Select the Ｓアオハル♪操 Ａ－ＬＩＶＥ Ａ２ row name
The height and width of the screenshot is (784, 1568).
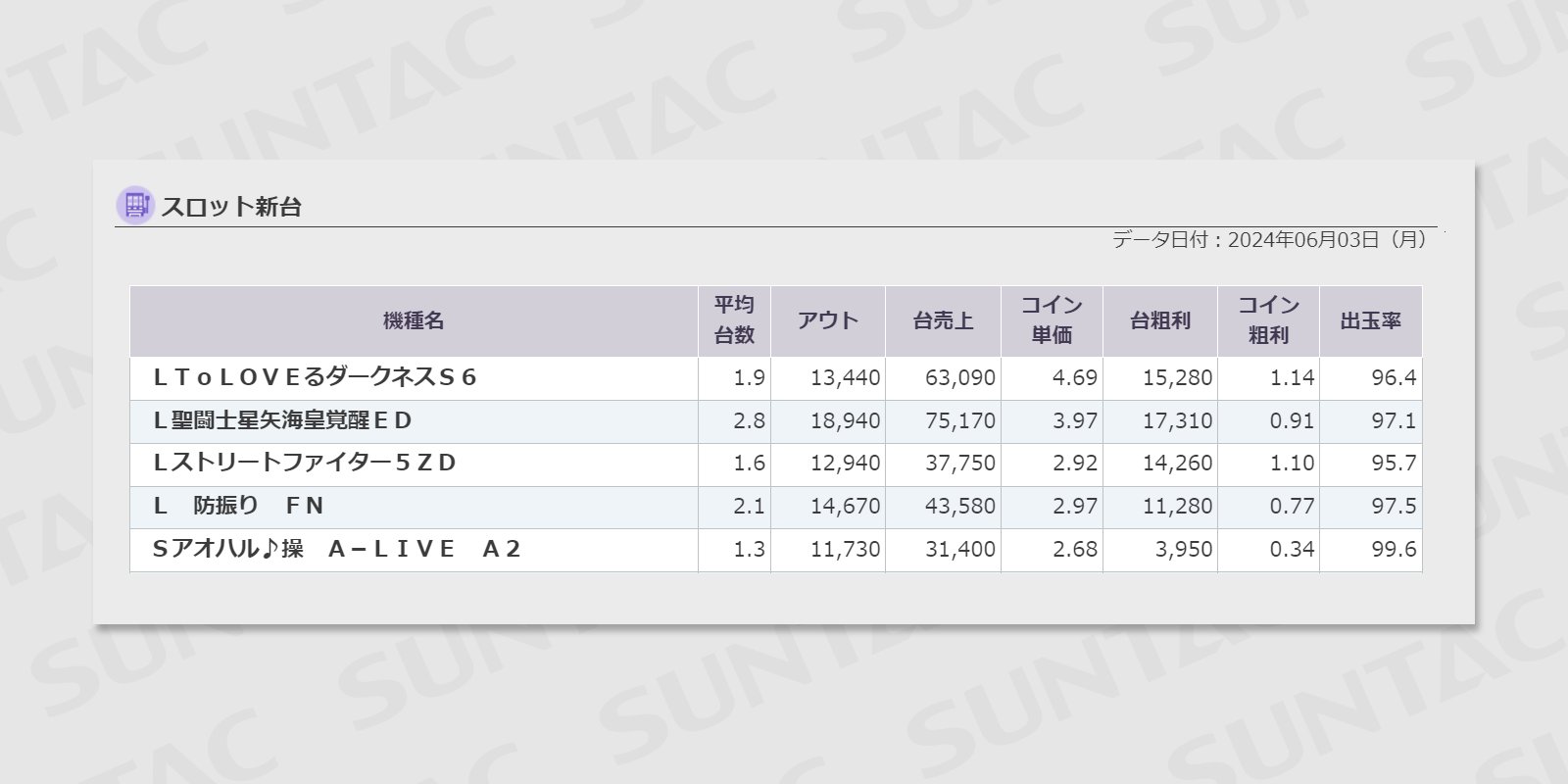[x=336, y=549]
